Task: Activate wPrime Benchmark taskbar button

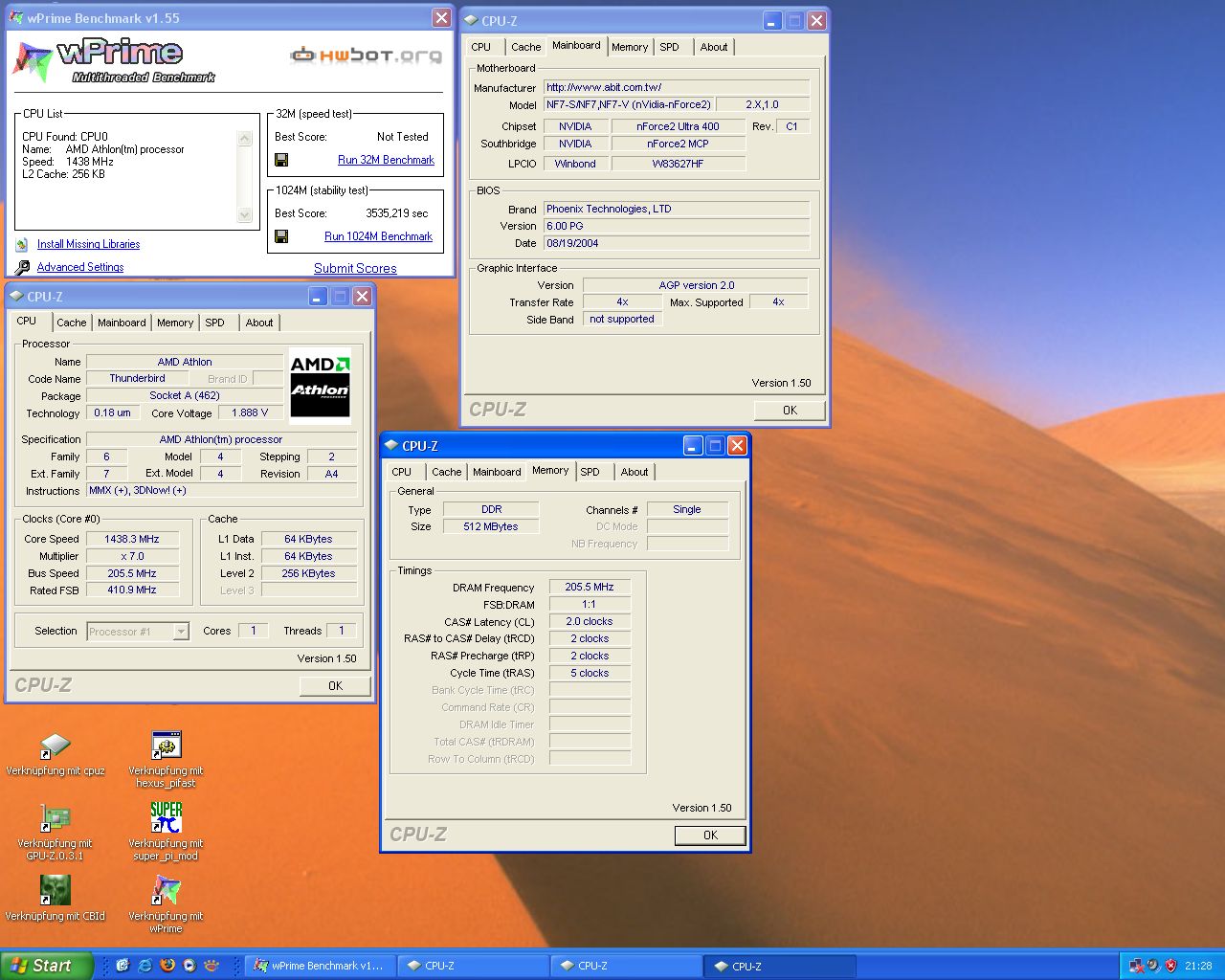Action: coord(320,966)
